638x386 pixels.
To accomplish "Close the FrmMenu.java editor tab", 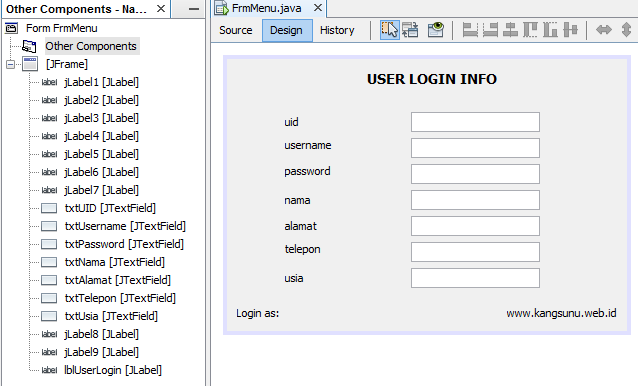I will pos(318,8).
